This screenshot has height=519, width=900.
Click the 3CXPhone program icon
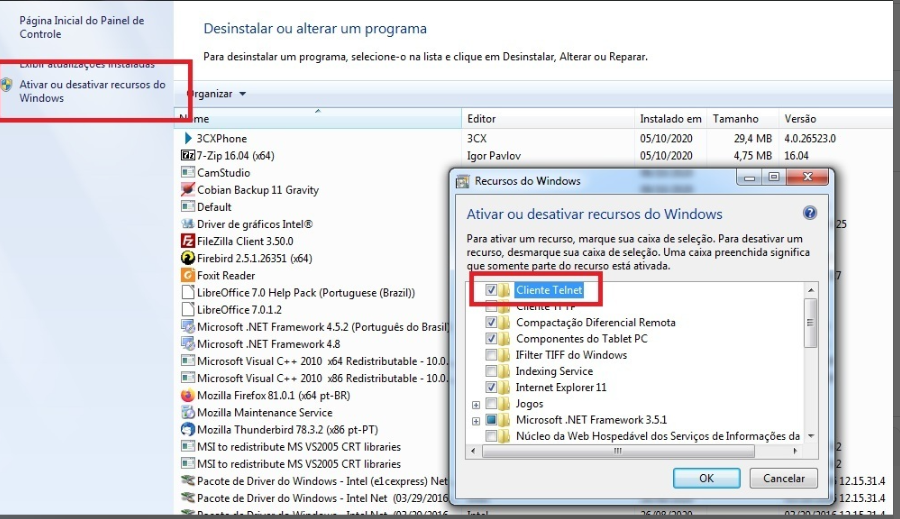(x=188, y=138)
